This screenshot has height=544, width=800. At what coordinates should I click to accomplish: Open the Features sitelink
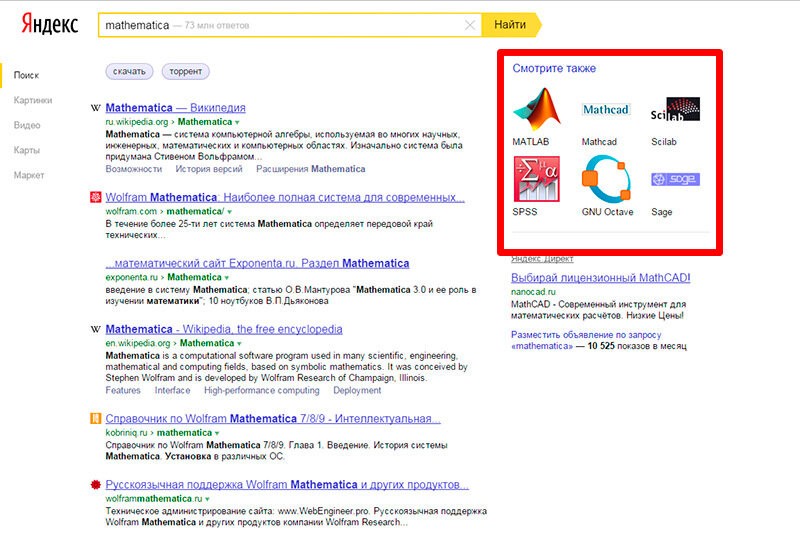click(123, 390)
